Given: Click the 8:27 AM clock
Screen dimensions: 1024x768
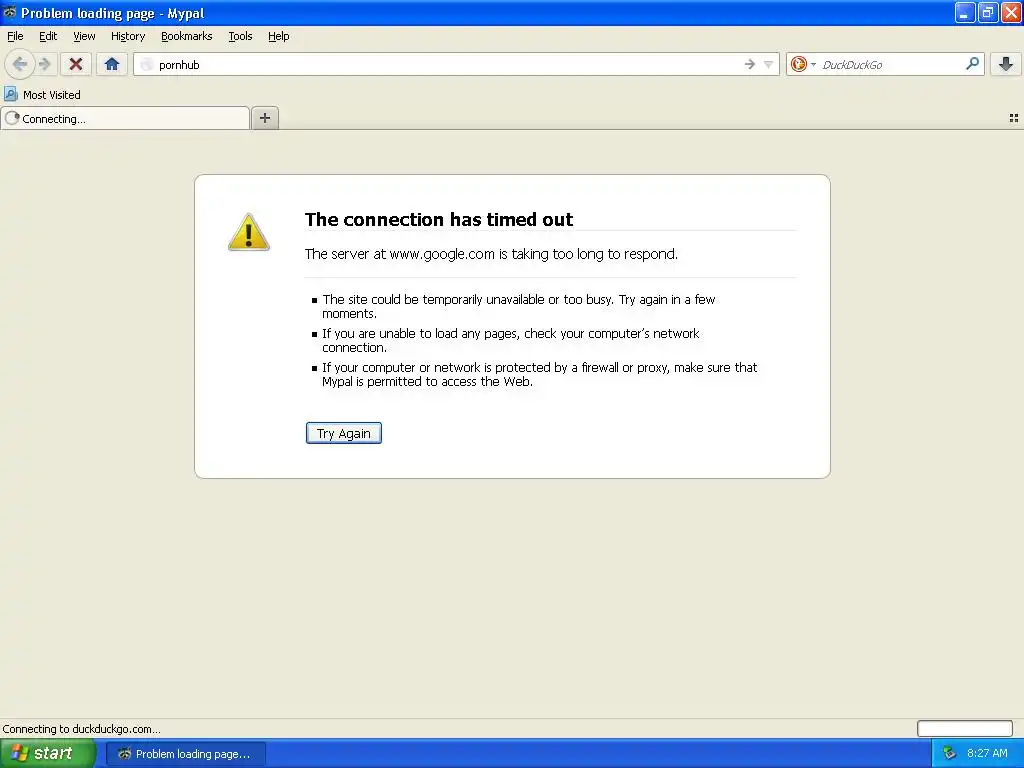Looking at the screenshot, I should click(x=987, y=753).
